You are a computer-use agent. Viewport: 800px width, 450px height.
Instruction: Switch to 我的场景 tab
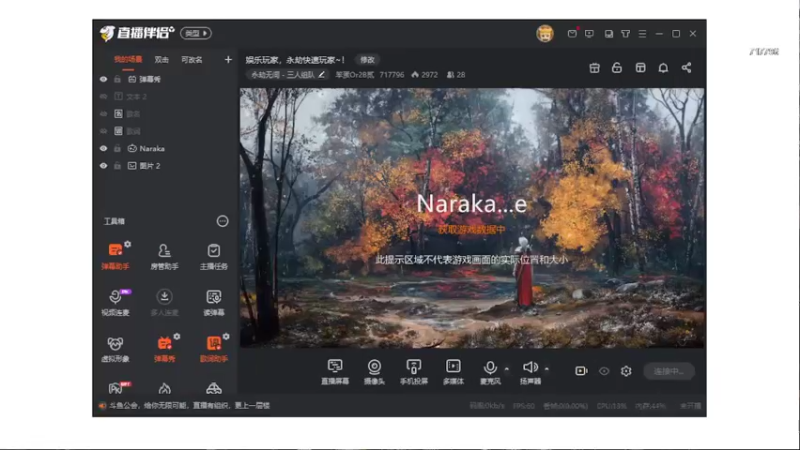point(128,60)
